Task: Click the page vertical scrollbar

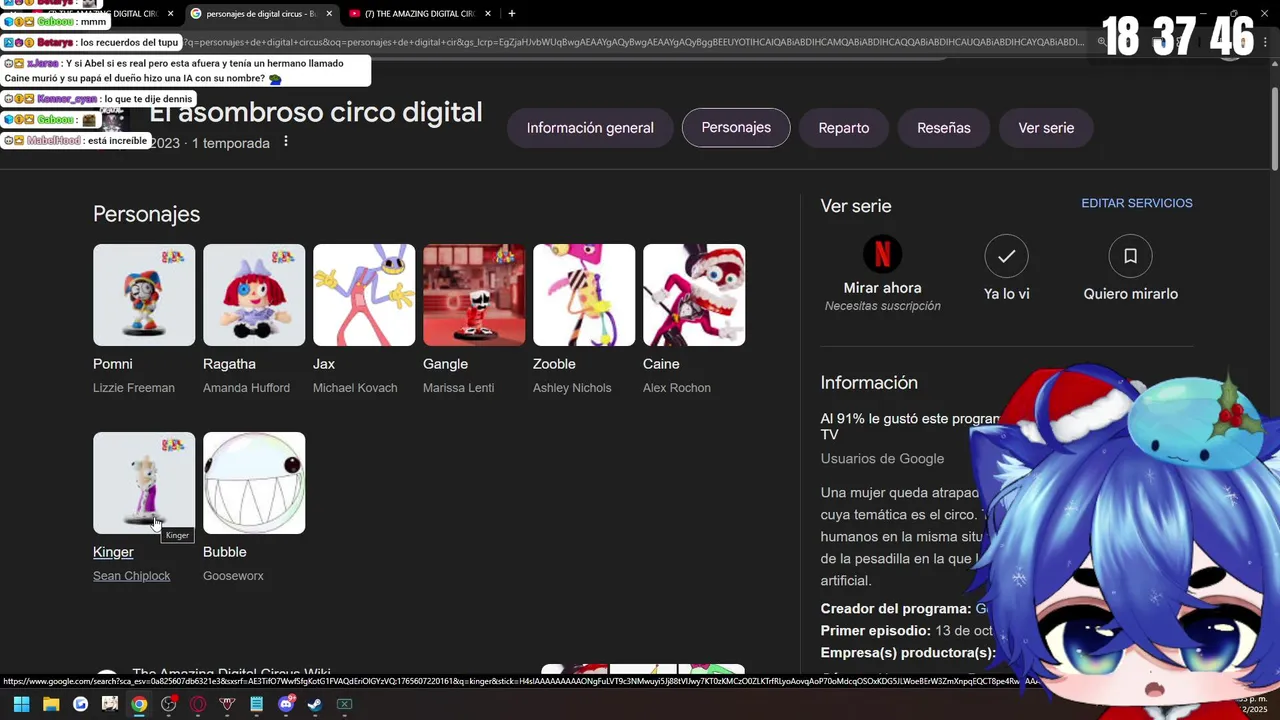Action: 1275,128
